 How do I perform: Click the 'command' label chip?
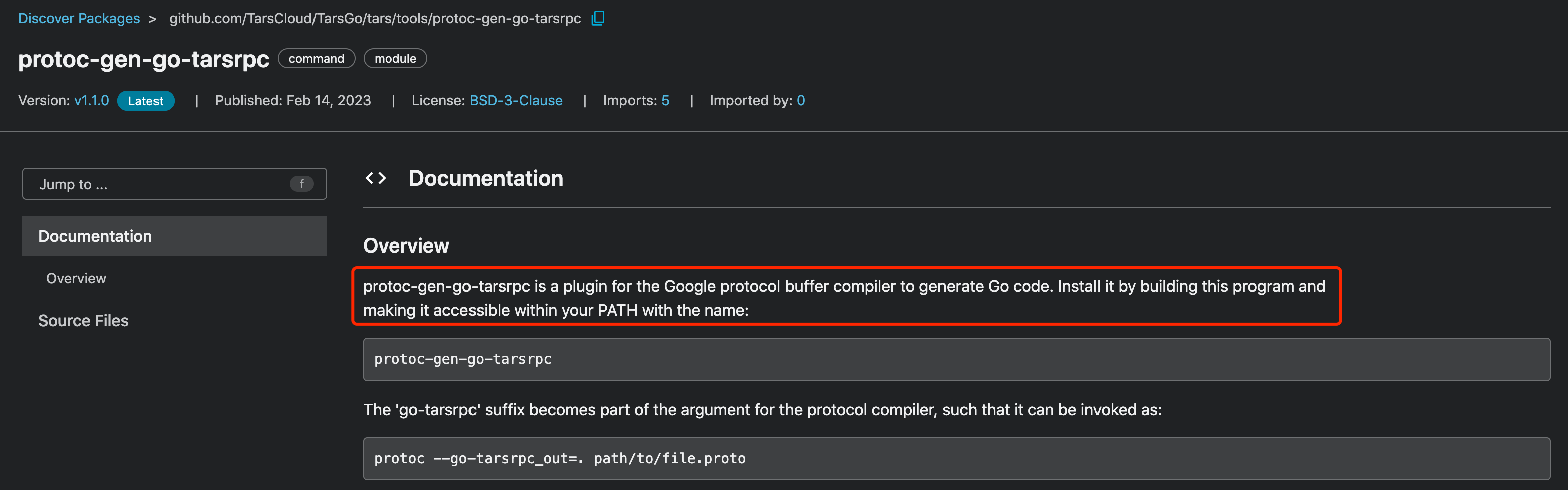(x=316, y=59)
